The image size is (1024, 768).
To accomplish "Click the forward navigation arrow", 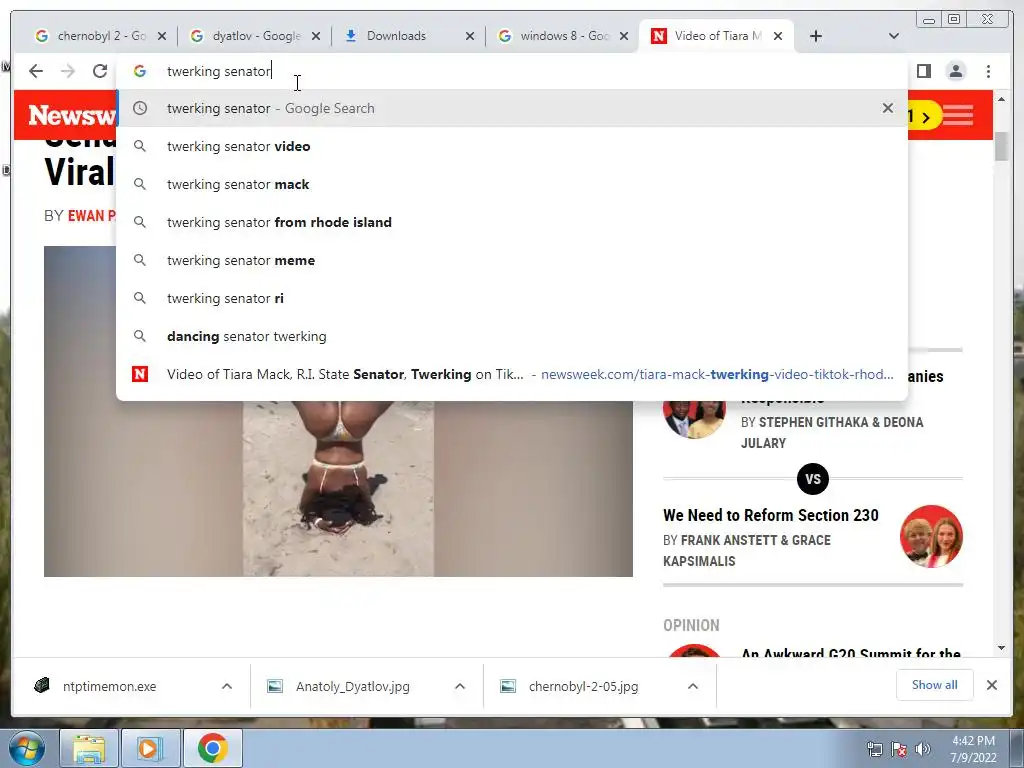I will [68, 71].
